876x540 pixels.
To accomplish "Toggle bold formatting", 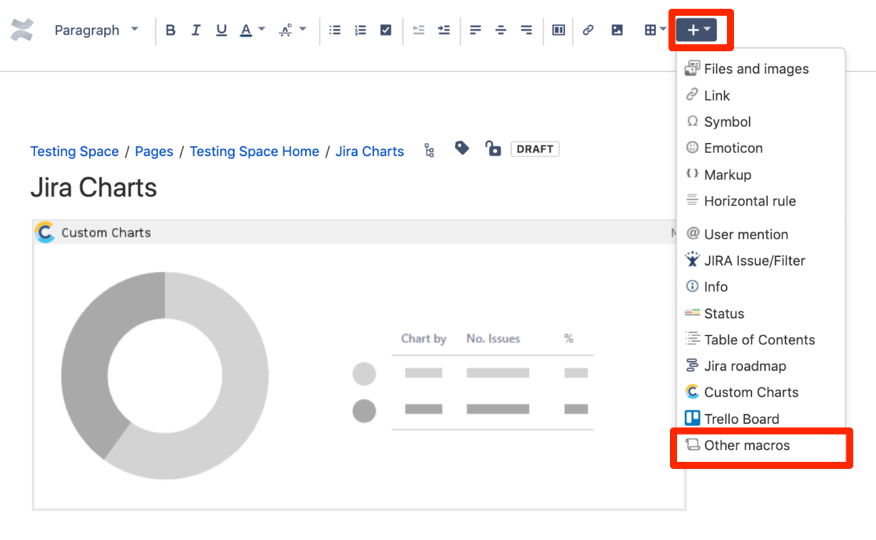I will coord(170,30).
